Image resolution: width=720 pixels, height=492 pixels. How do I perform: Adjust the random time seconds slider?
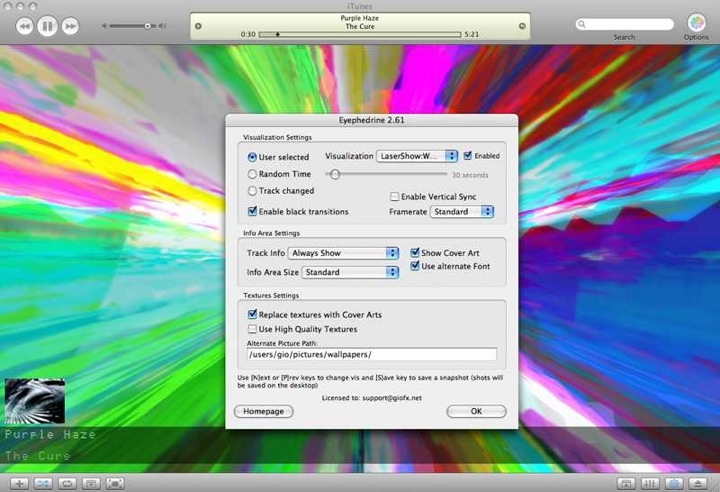pos(335,174)
